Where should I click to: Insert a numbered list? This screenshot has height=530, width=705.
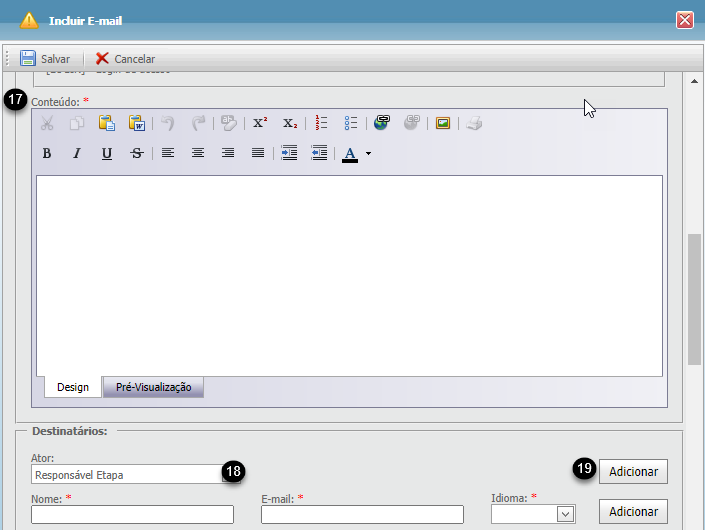point(321,123)
